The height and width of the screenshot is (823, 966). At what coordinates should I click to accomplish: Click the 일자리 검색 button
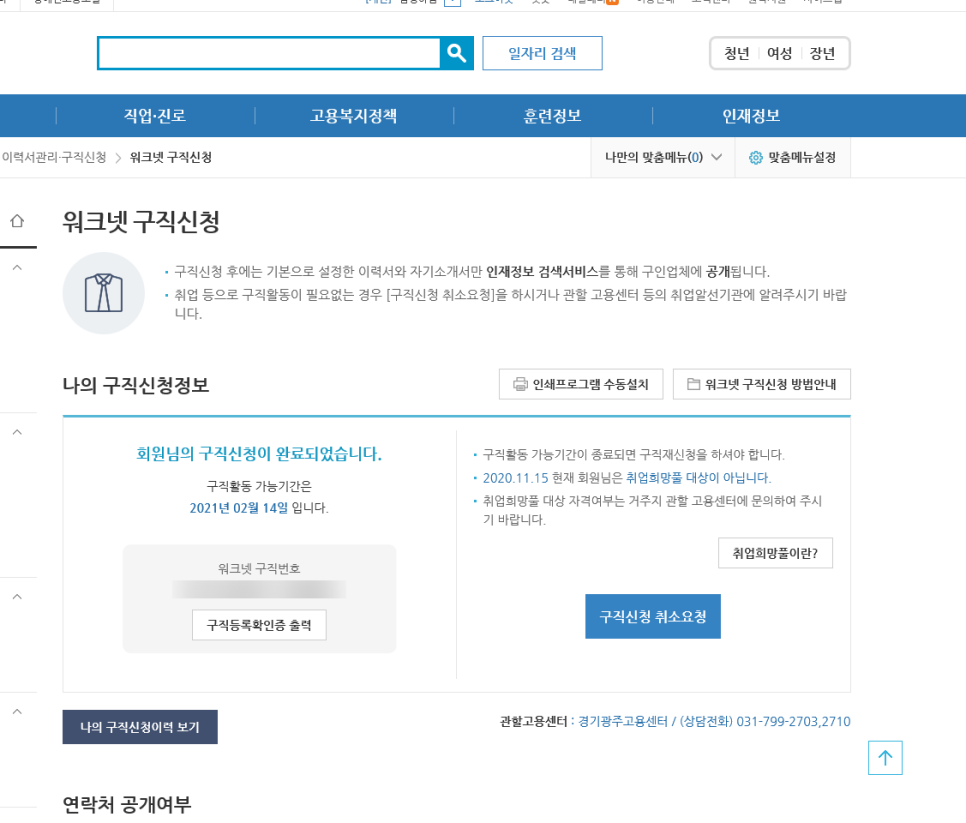[x=542, y=53]
